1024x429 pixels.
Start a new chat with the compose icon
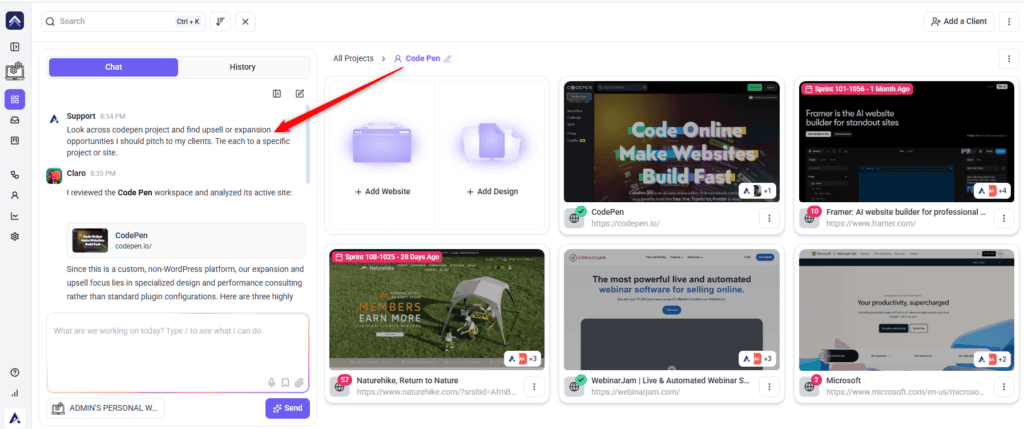[300, 94]
